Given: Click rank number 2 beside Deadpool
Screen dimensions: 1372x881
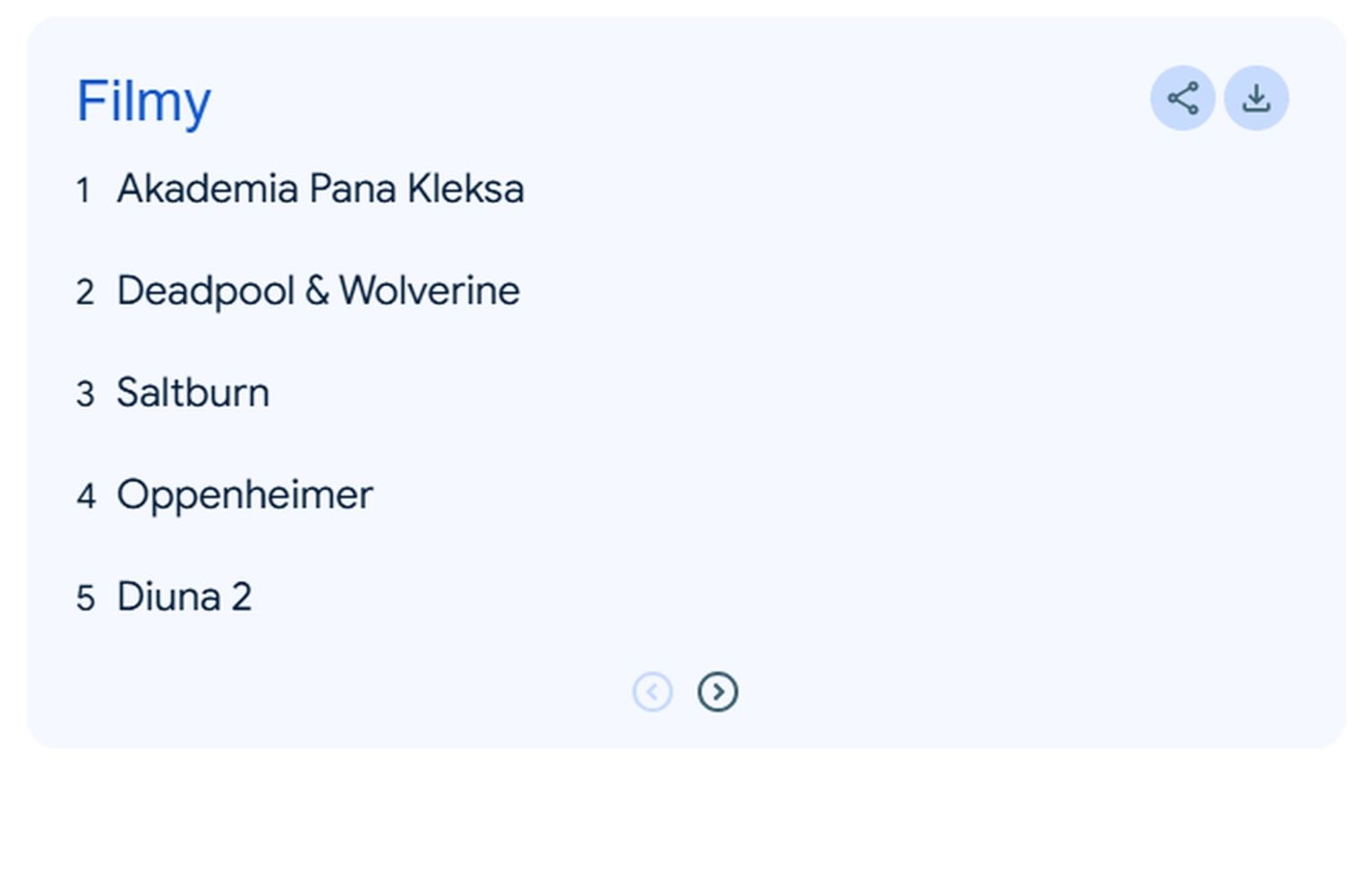Looking at the screenshot, I should coord(85,292).
